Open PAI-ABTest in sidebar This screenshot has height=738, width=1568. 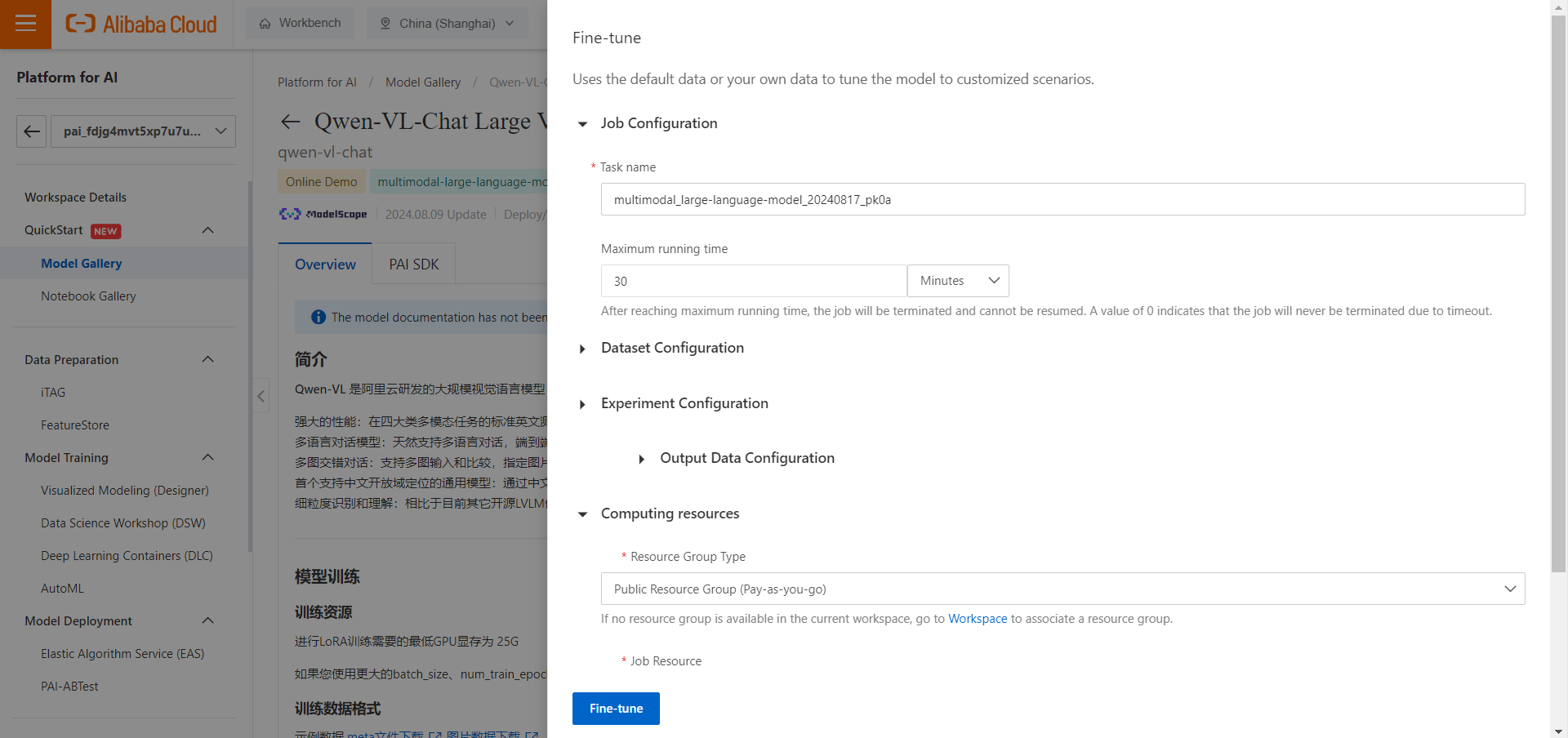tap(69, 687)
